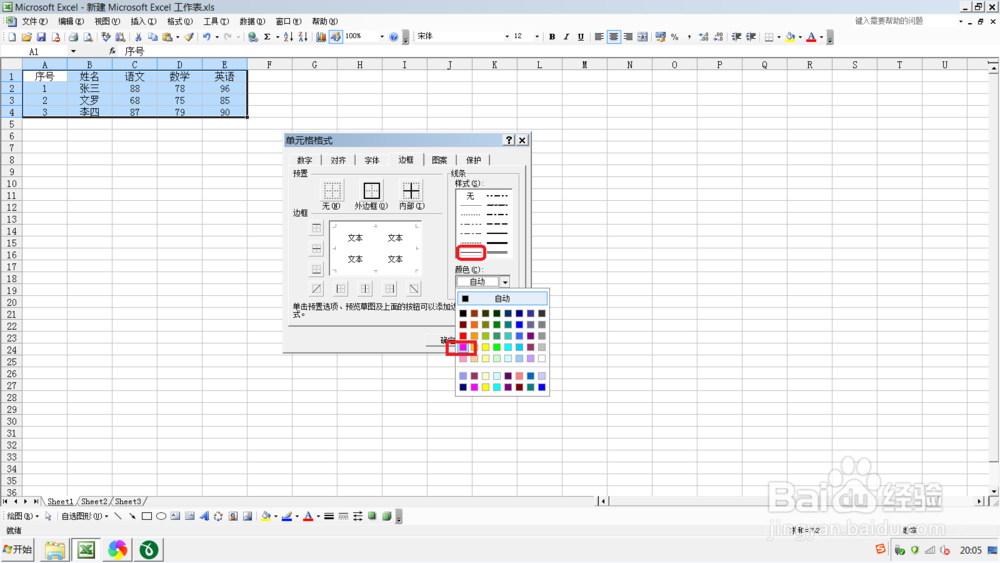Toggle Align Right in toolbar
This screenshot has height=563, width=1000.
(628, 37)
